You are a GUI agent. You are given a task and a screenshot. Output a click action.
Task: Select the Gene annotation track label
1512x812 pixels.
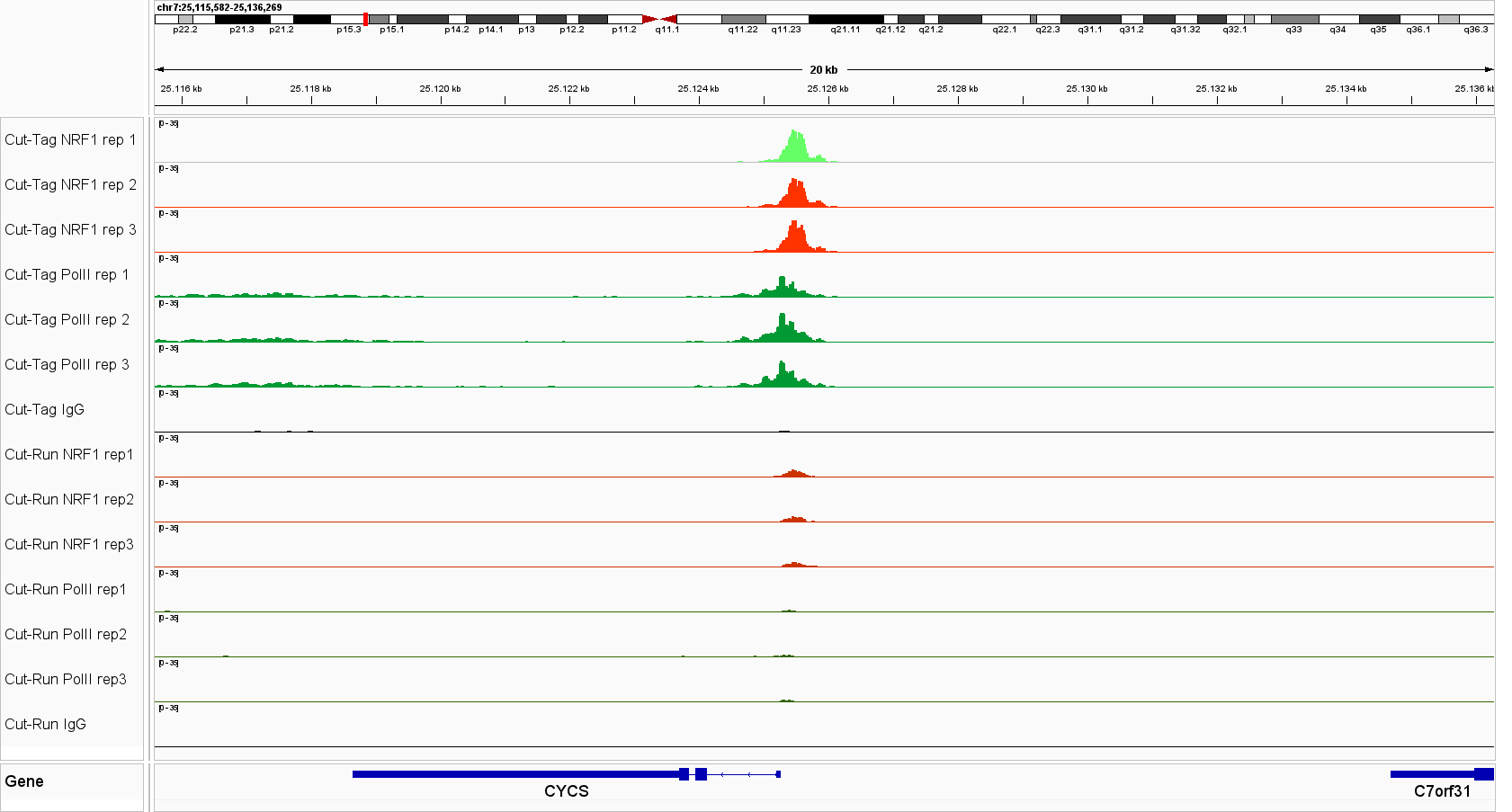click(24, 781)
